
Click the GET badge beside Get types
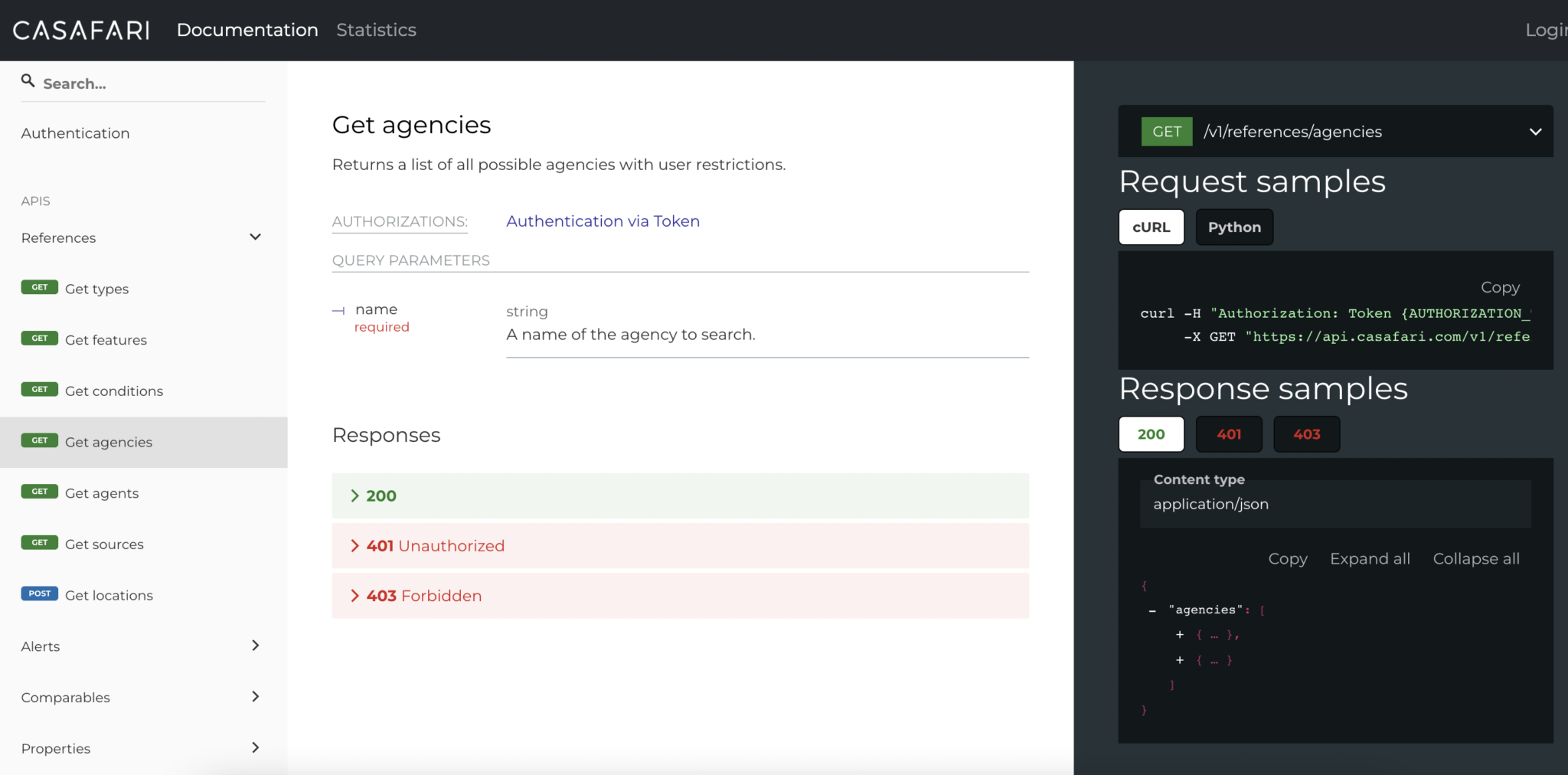pyautogui.click(x=39, y=286)
